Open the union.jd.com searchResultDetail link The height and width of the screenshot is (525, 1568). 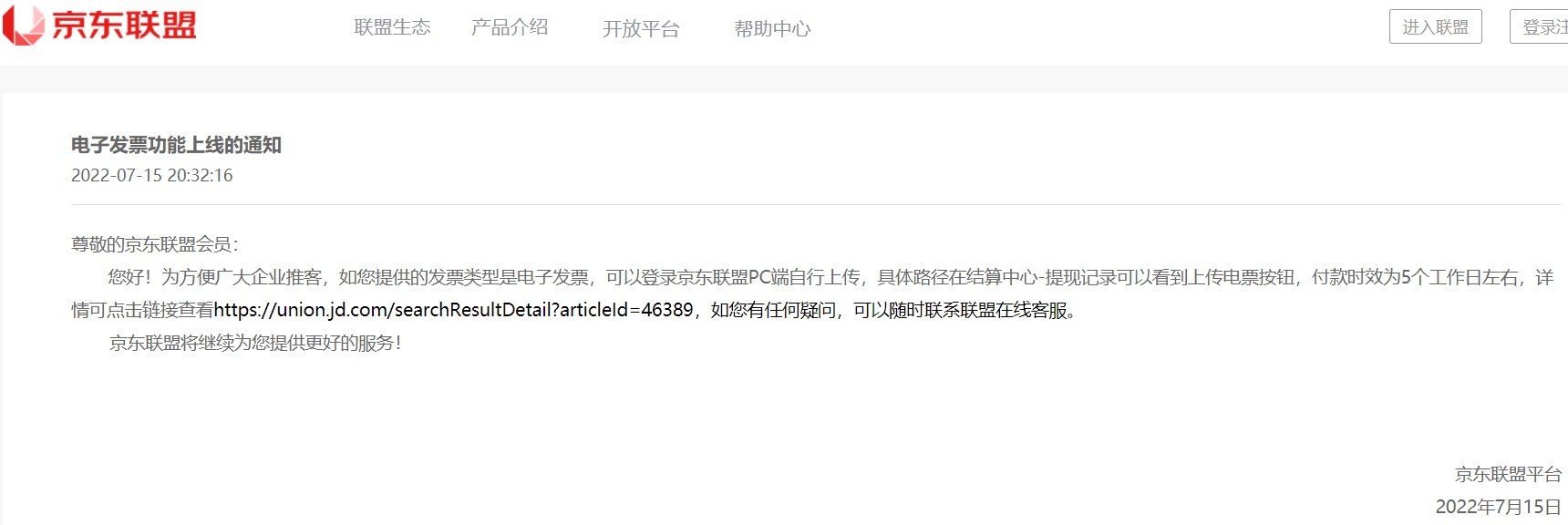pos(454,310)
